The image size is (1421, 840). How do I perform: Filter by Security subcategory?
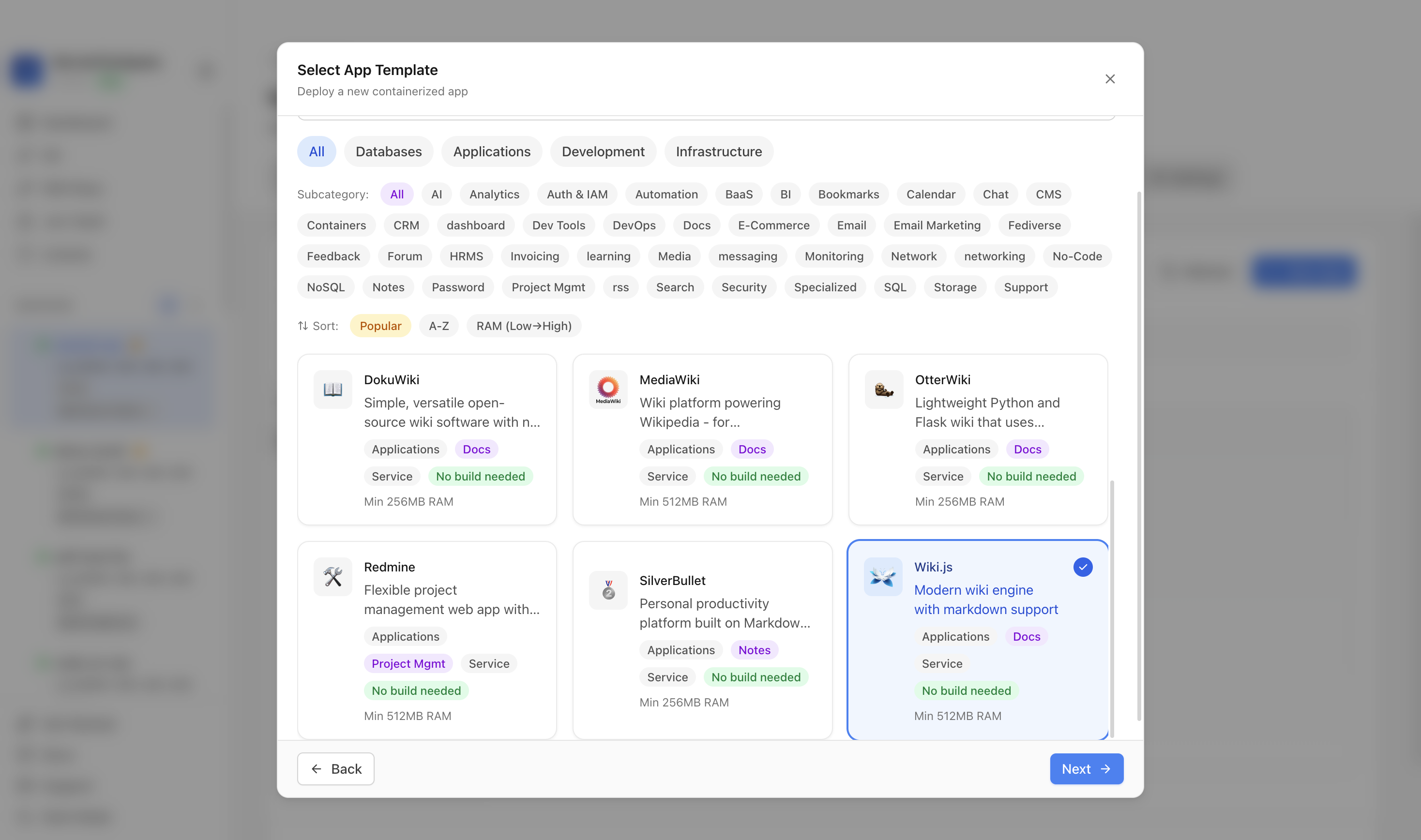743,287
